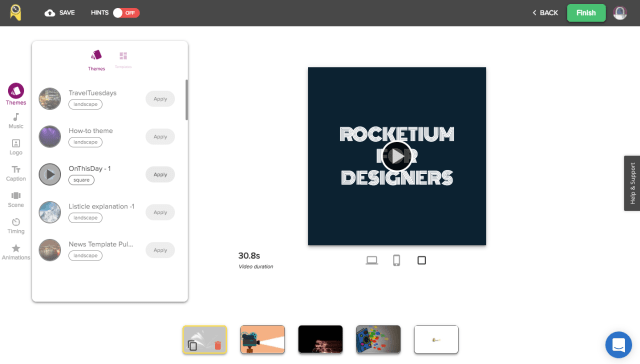Click the 30.8s video duration text
640x364 pixels.
[x=249, y=256]
